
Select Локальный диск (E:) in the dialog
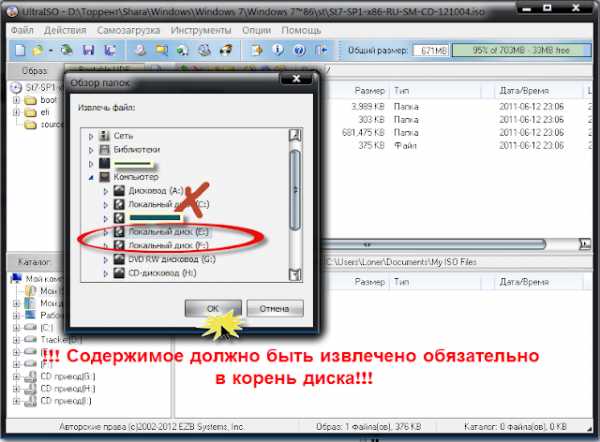point(168,232)
